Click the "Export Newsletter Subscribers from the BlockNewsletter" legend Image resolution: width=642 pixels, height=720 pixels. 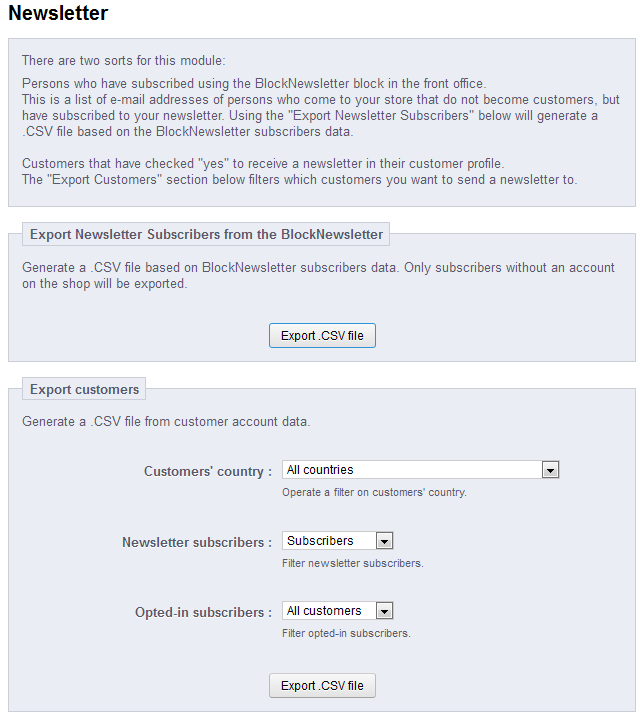tap(206, 235)
